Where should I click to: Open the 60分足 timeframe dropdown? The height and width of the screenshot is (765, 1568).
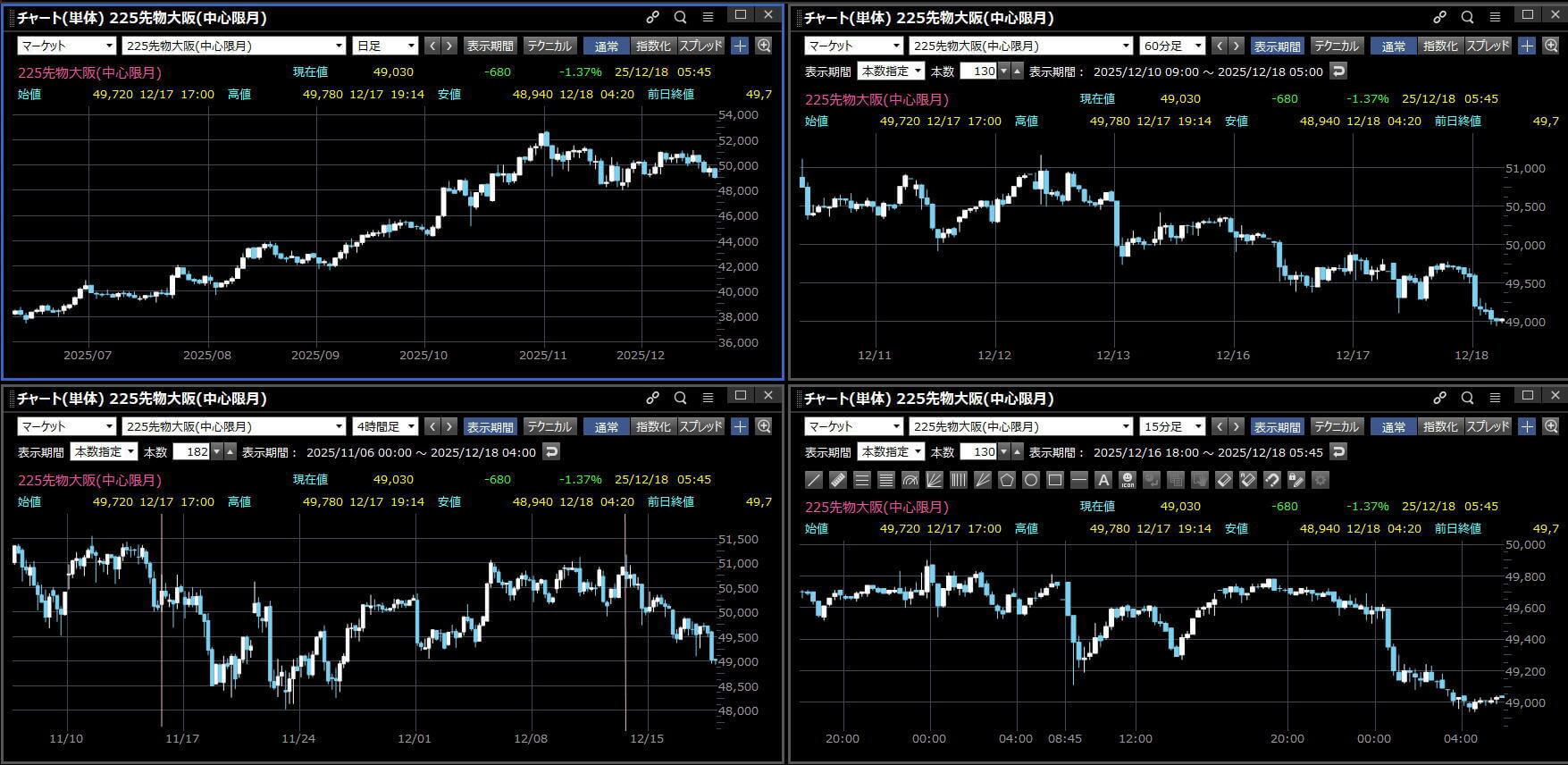pos(1172,46)
